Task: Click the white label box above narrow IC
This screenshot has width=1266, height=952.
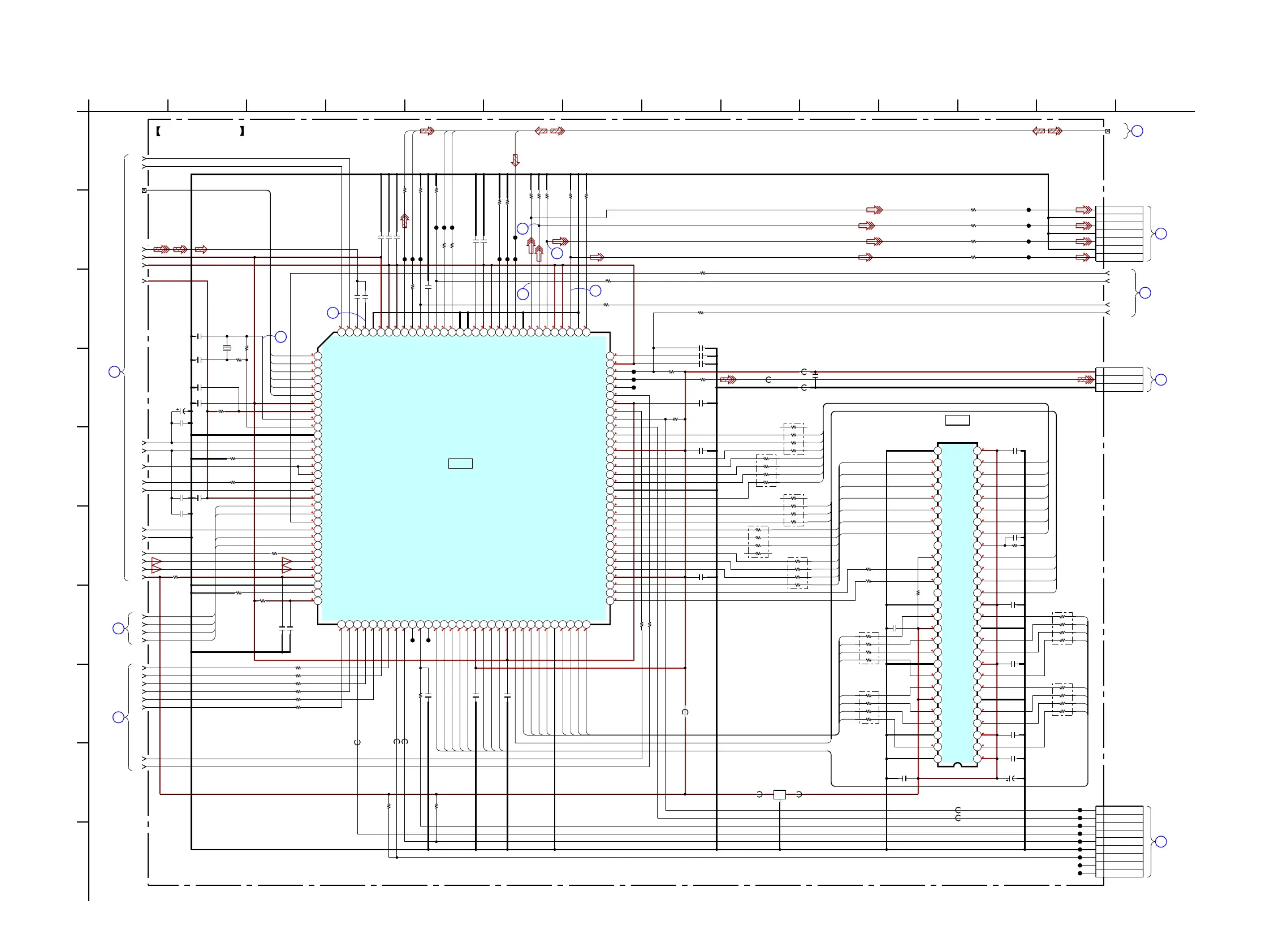Action: [x=957, y=421]
